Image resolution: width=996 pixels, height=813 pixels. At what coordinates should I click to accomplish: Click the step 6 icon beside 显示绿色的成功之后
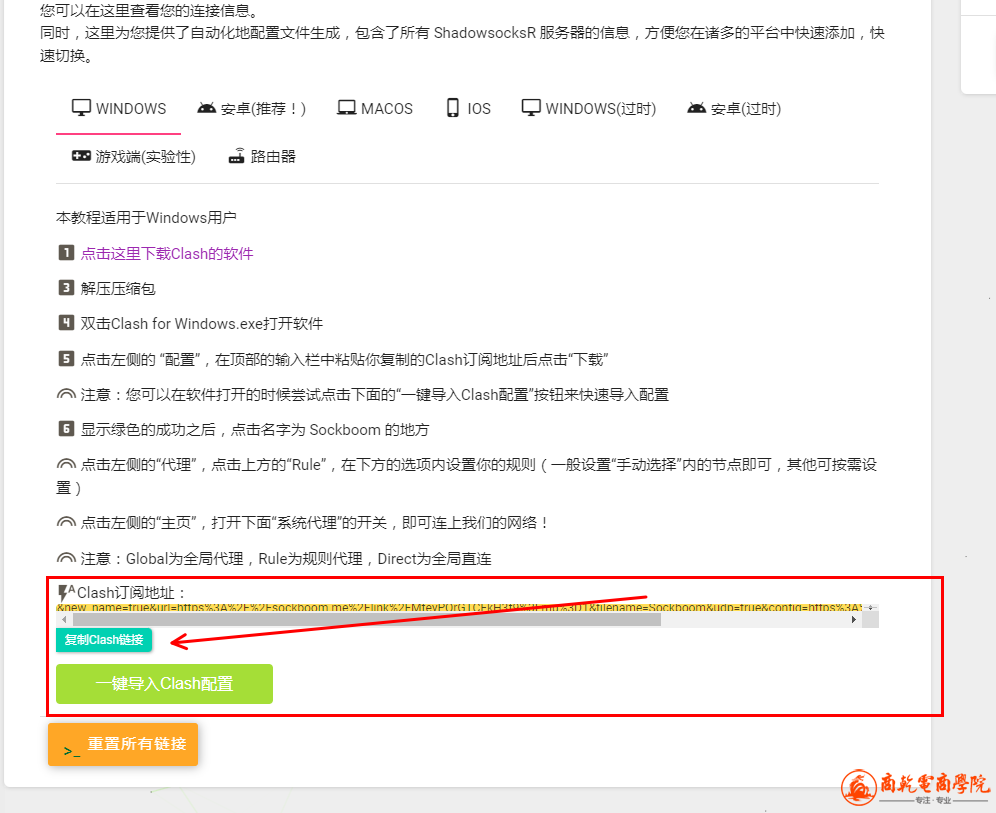click(x=67, y=429)
